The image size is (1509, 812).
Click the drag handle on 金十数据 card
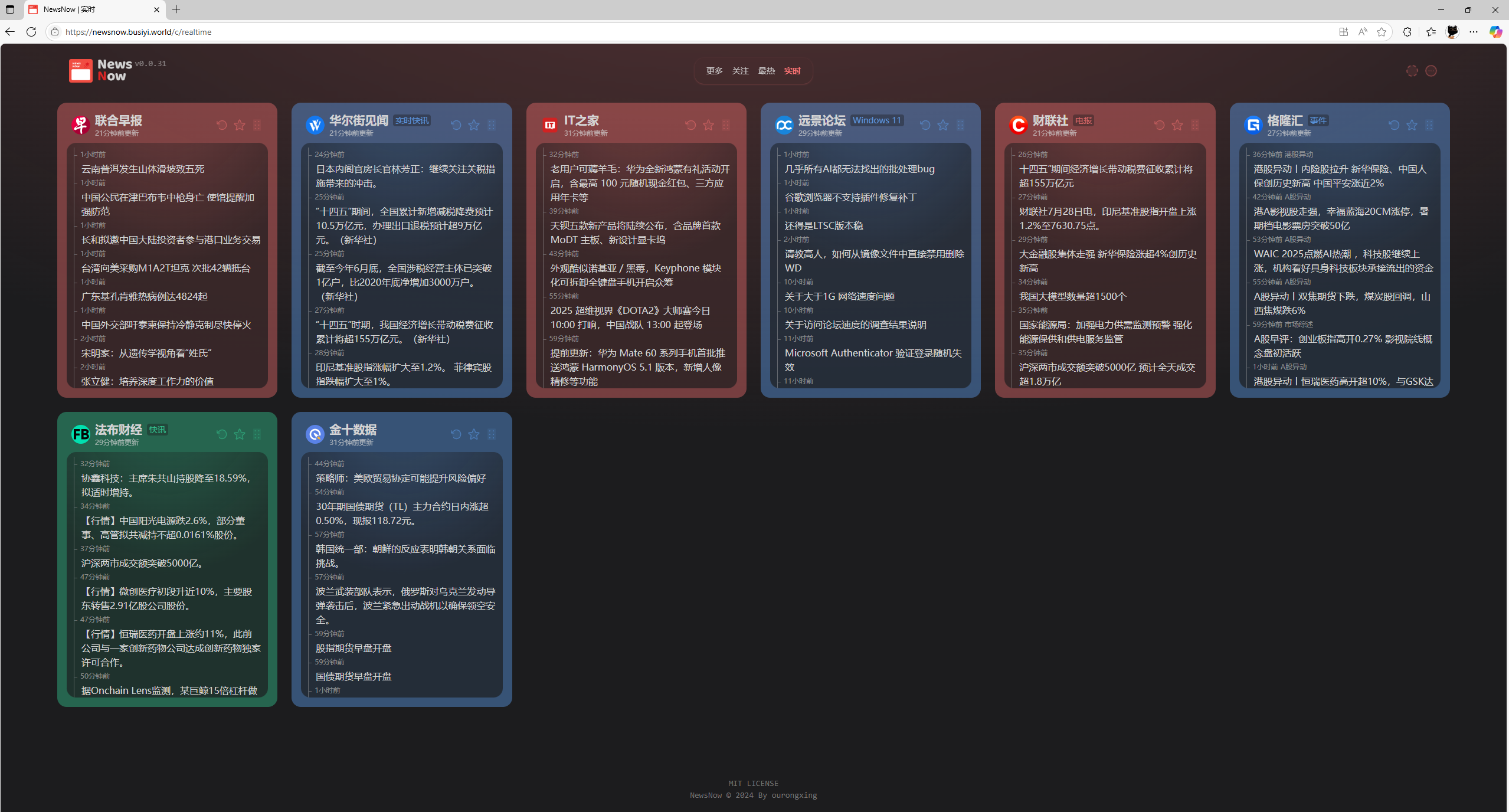click(x=492, y=434)
